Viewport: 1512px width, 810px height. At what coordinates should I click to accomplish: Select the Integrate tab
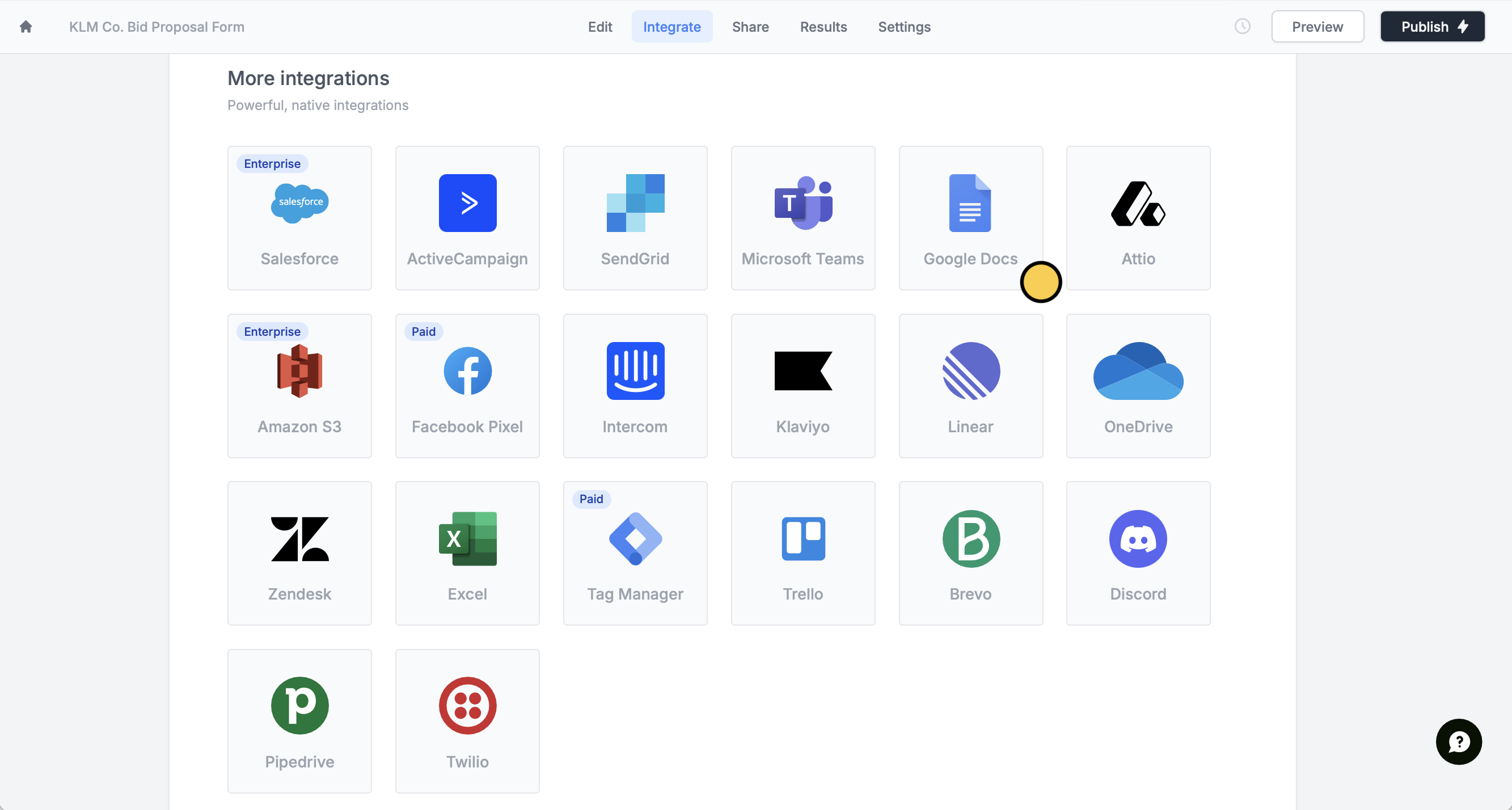(671, 27)
